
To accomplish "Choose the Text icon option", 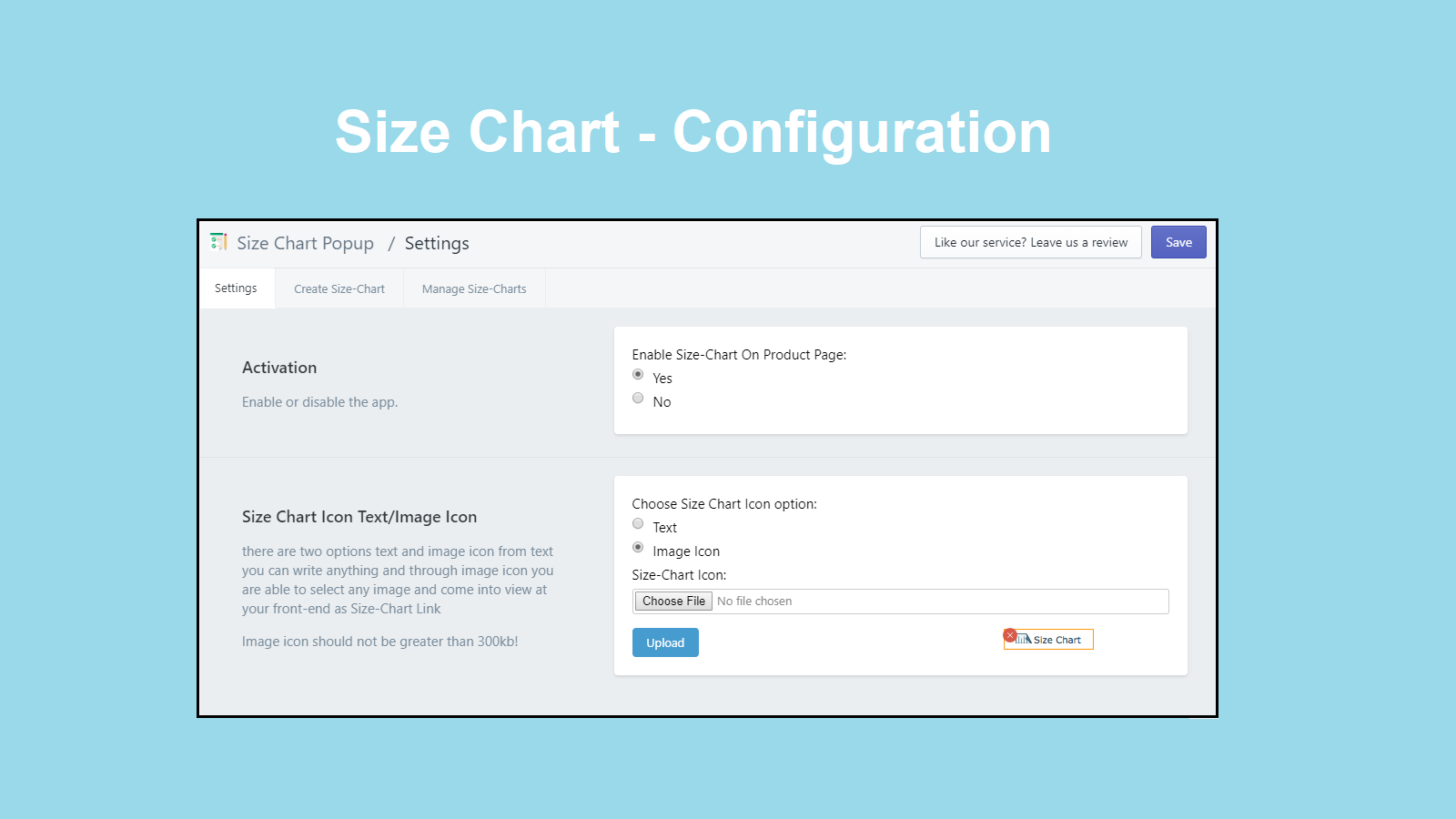I will pos(638,522).
